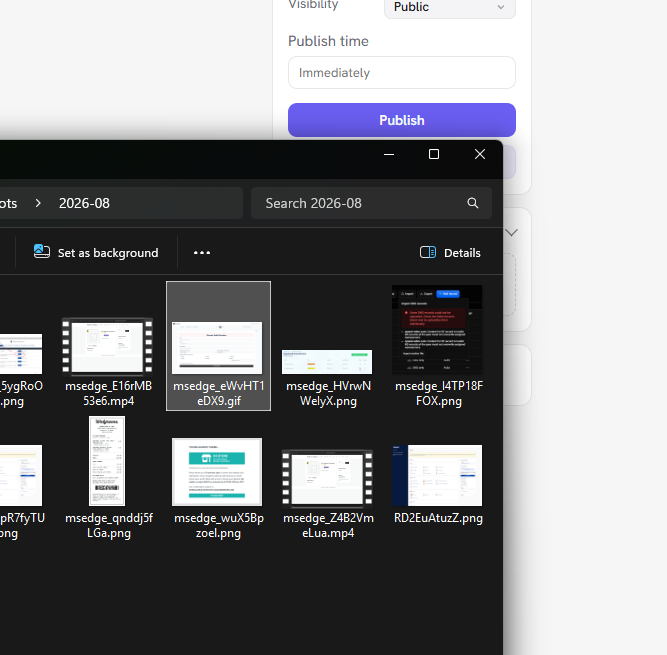Image resolution: width=667 pixels, height=655 pixels.
Task: Click the Search 2026-08 box
Action: coord(371,203)
